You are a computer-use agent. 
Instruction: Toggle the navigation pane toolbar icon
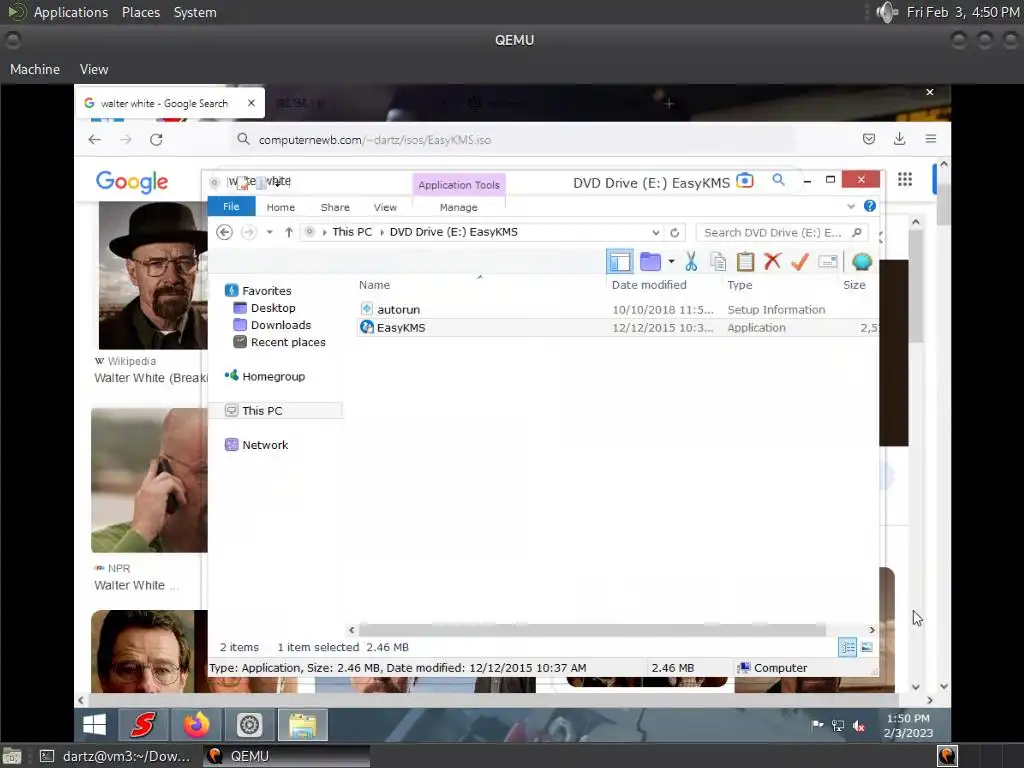(x=619, y=262)
